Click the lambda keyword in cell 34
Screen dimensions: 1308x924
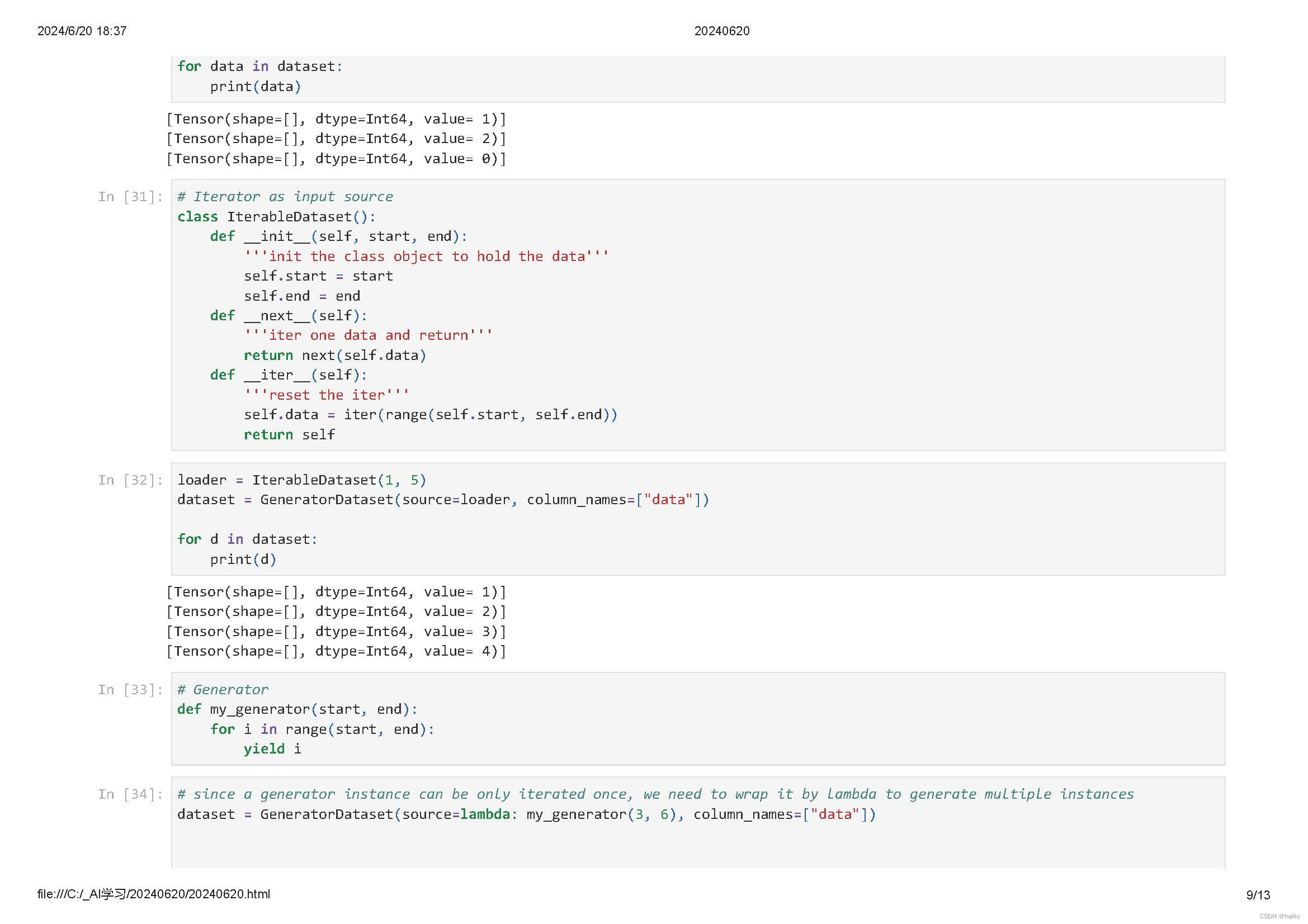[x=485, y=814]
